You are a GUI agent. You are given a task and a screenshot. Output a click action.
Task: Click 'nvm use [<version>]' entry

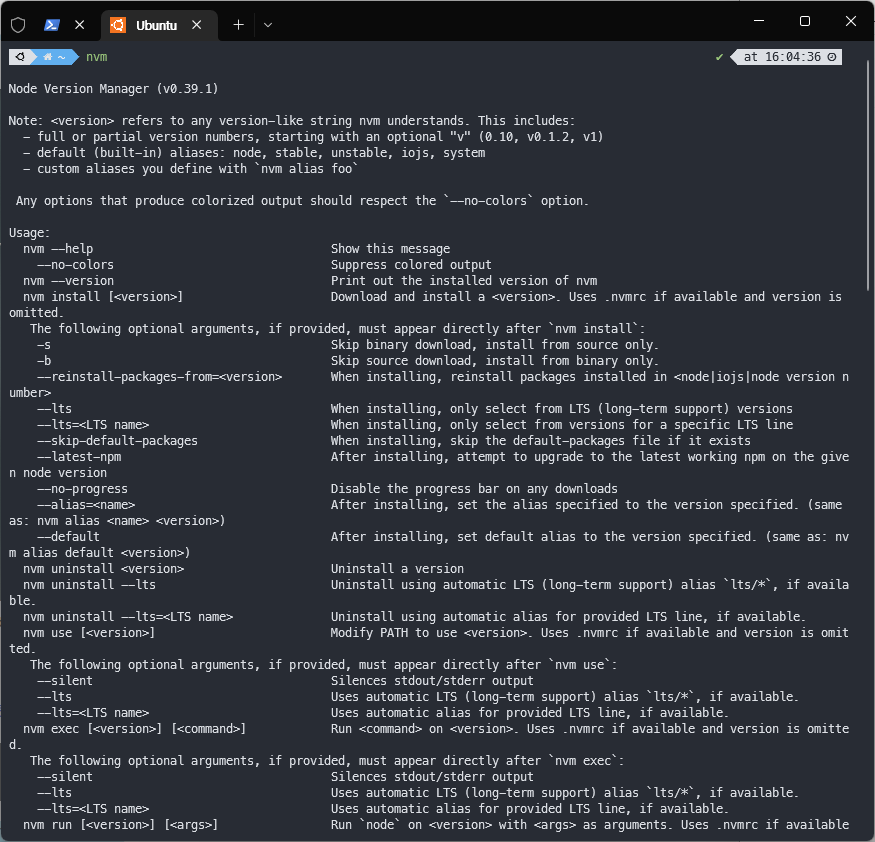click(89, 633)
